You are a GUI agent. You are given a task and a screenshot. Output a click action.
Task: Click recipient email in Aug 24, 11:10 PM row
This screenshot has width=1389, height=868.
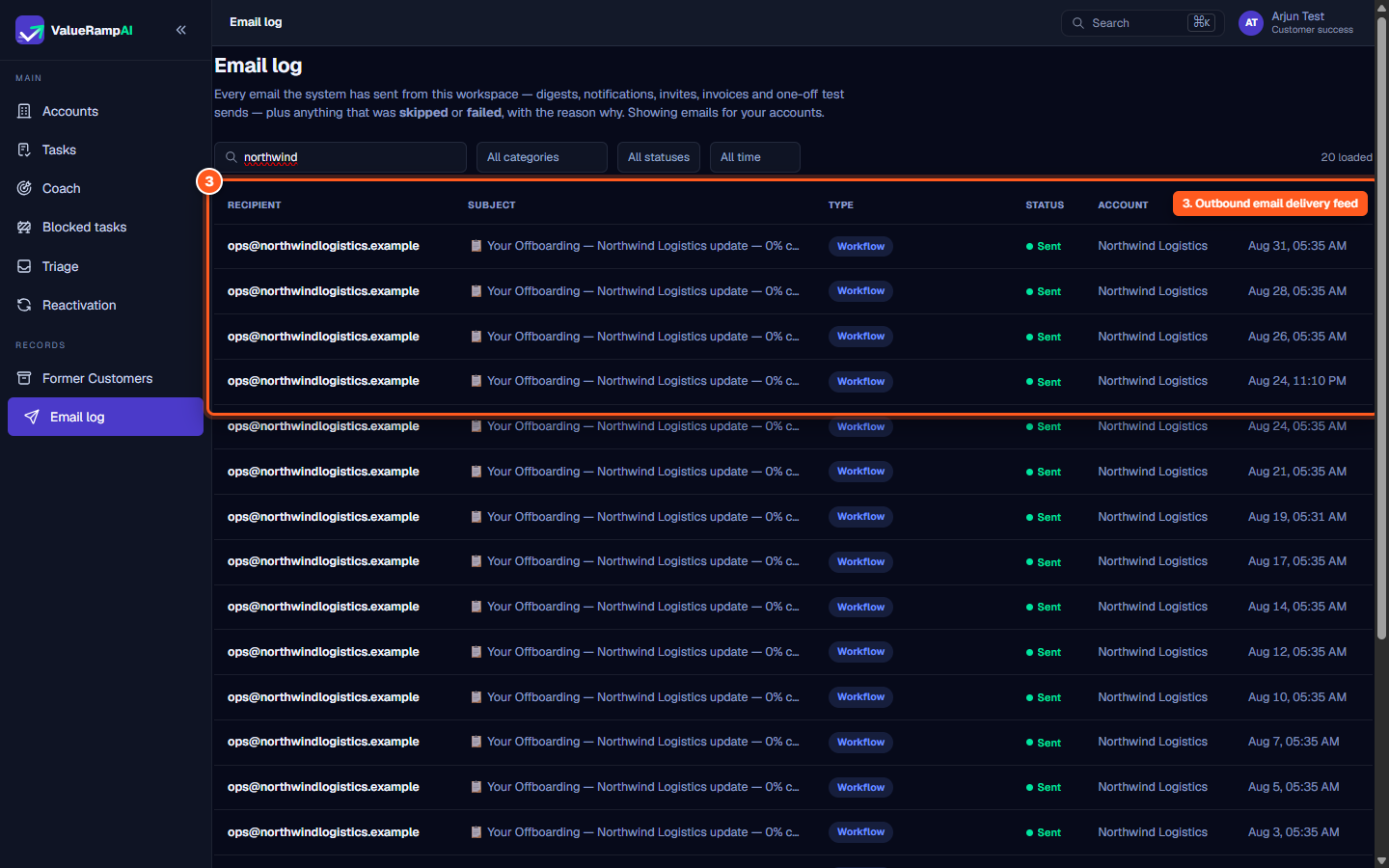(323, 381)
